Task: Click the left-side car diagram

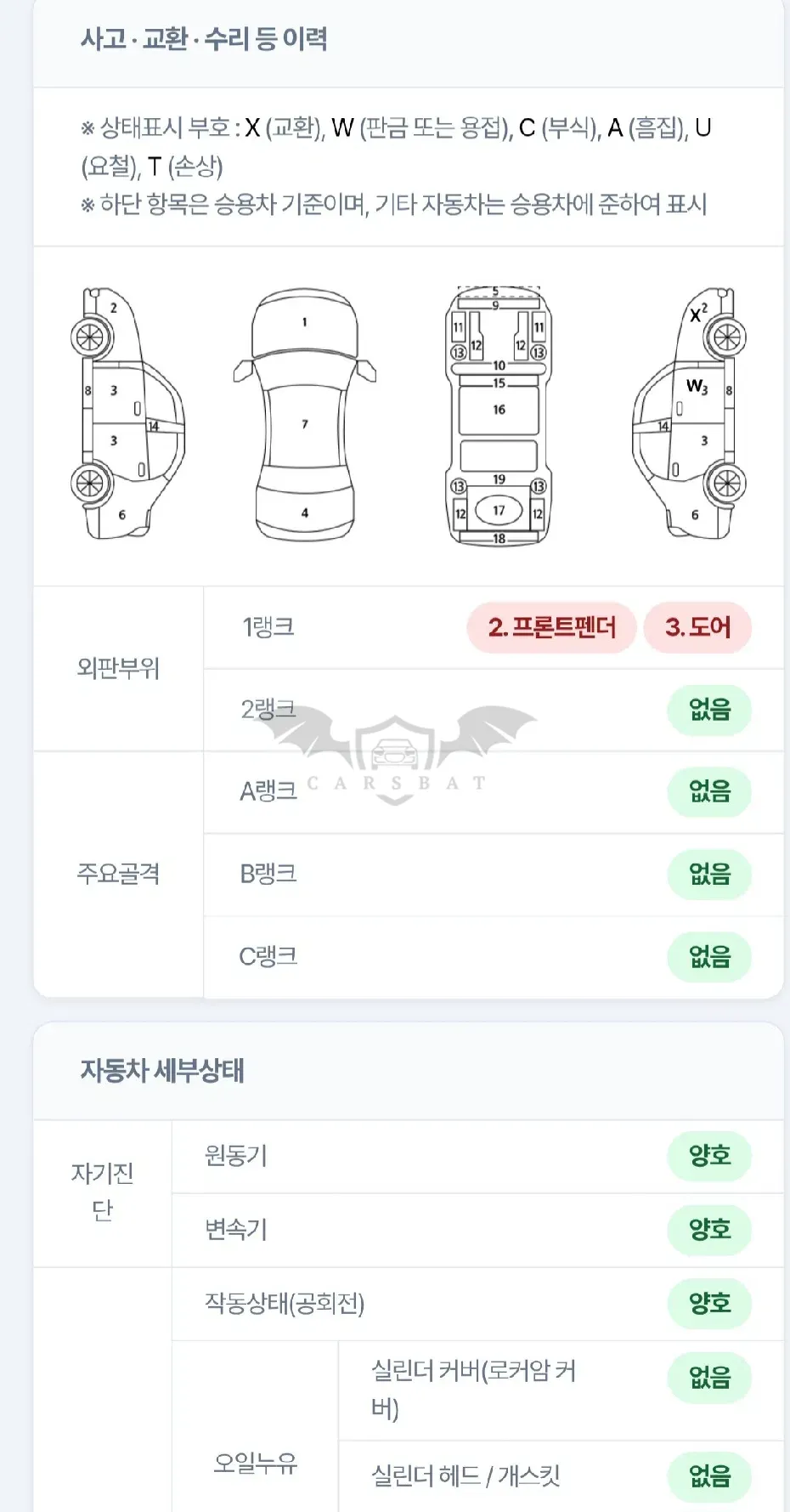Action: coord(127,414)
